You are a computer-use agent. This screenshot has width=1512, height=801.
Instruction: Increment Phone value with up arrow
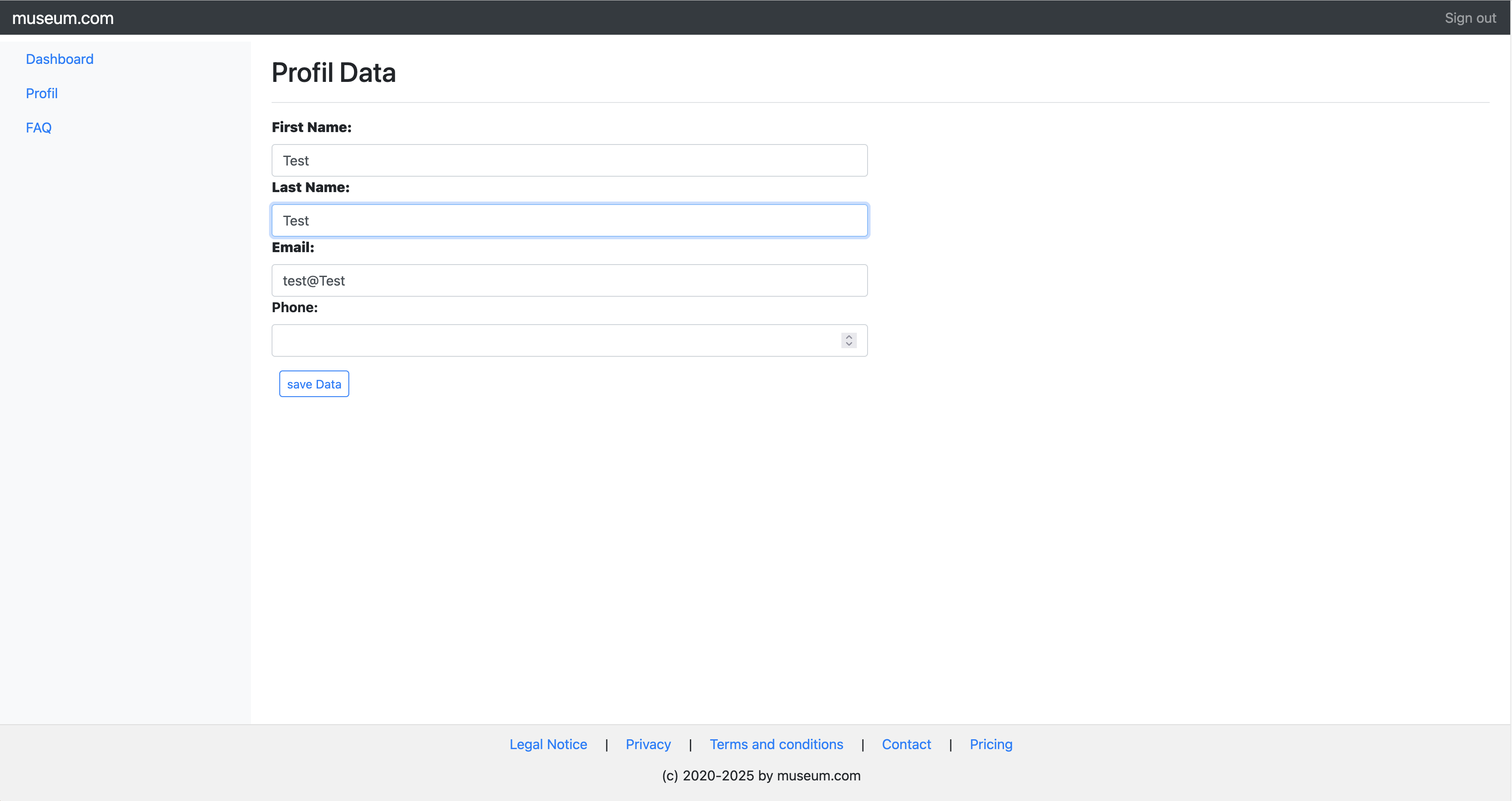(x=849, y=337)
